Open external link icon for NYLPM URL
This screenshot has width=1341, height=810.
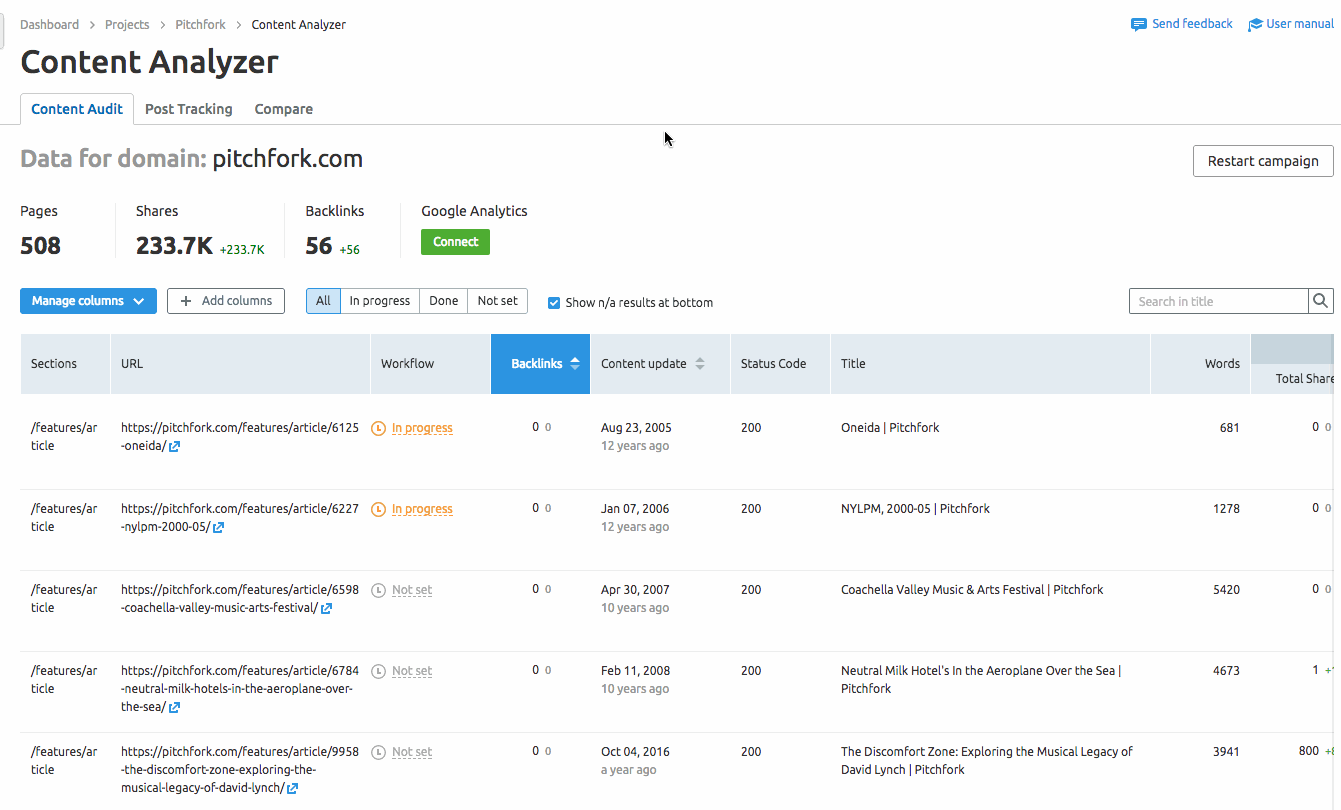[x=218, y=528]
